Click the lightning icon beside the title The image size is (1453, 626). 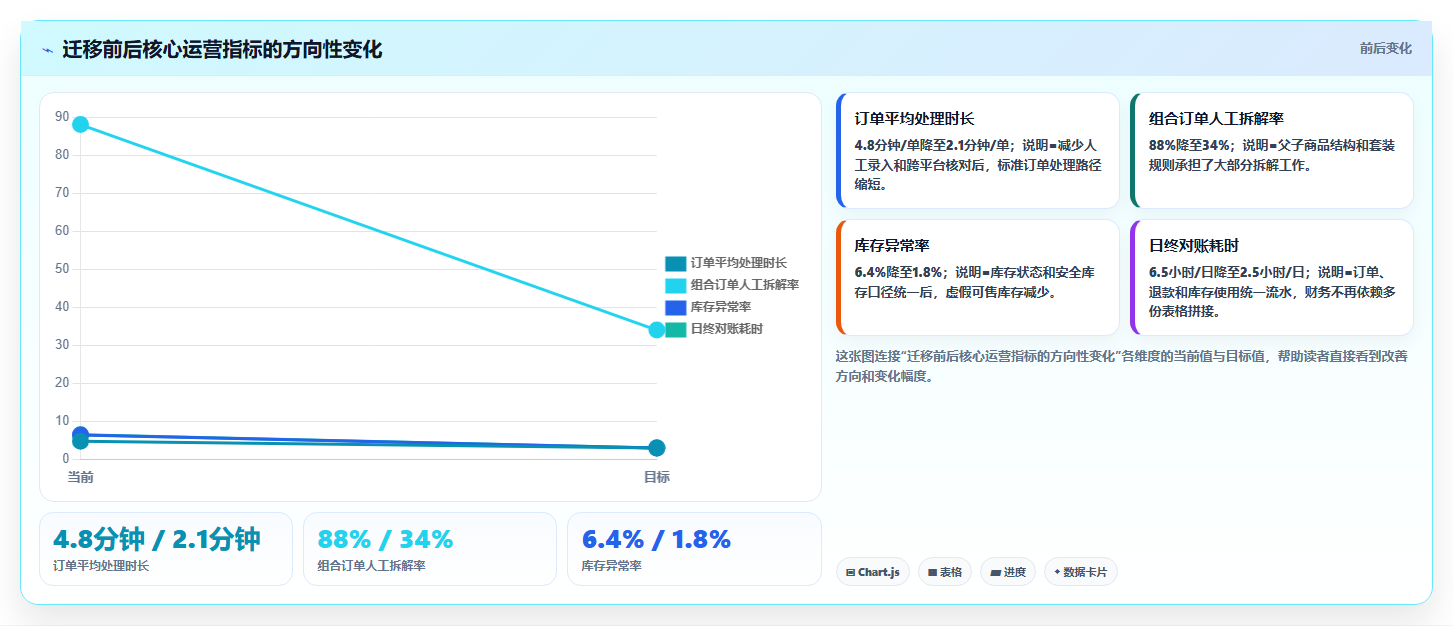pos(47,50)
